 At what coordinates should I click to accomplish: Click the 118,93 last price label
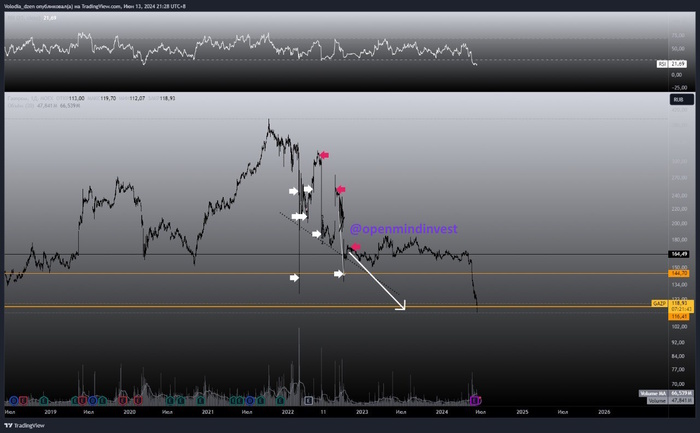(x=679, y=303)
